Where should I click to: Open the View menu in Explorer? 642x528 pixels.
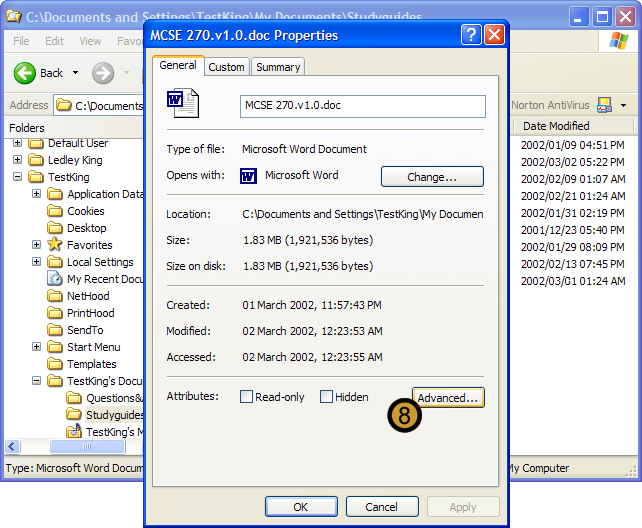pos(90,41)
